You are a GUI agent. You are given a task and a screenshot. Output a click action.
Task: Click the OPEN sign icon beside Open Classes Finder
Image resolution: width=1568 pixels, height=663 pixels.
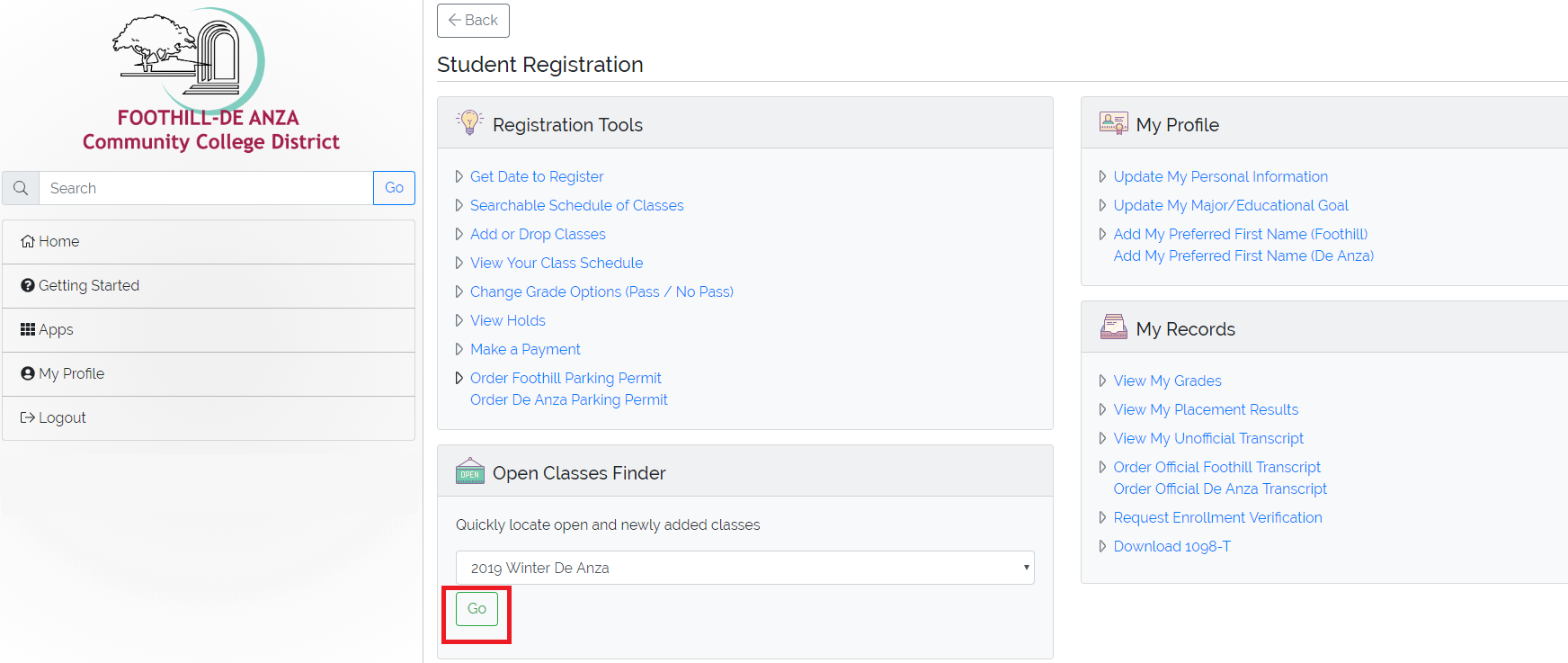pos(469,471)
